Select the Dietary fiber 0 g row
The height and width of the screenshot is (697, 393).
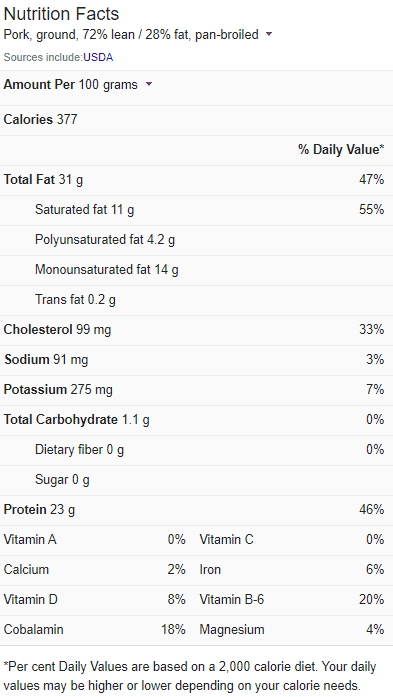click(196, 450)
